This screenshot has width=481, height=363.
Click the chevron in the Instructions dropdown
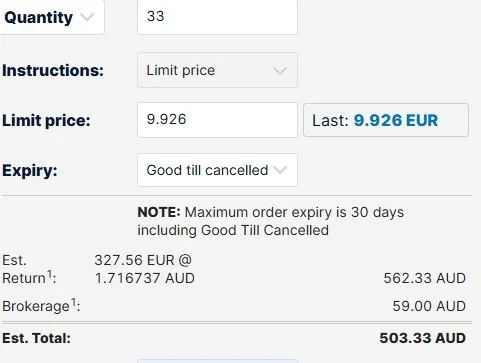[280, 70]
